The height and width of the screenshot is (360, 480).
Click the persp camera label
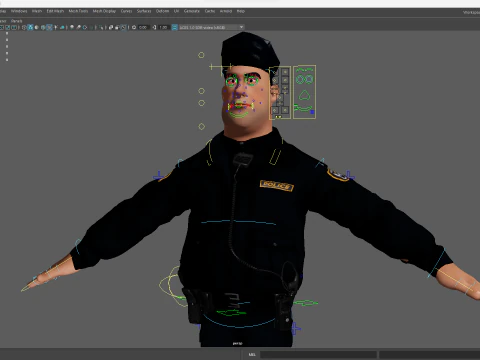(237, 343)
